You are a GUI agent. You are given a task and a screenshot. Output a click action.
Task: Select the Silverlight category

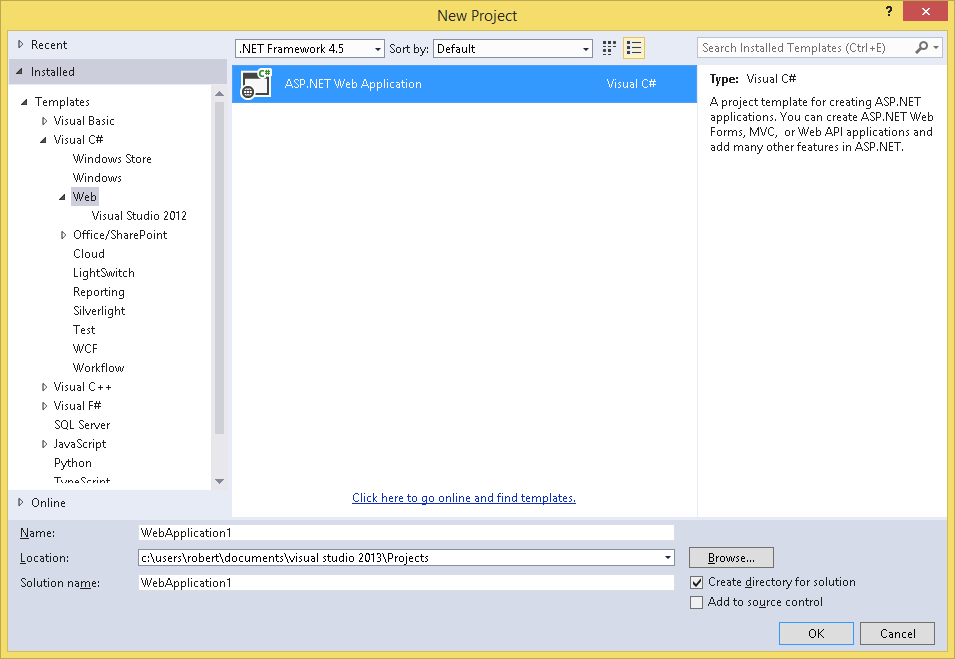(x=99, y=311)
